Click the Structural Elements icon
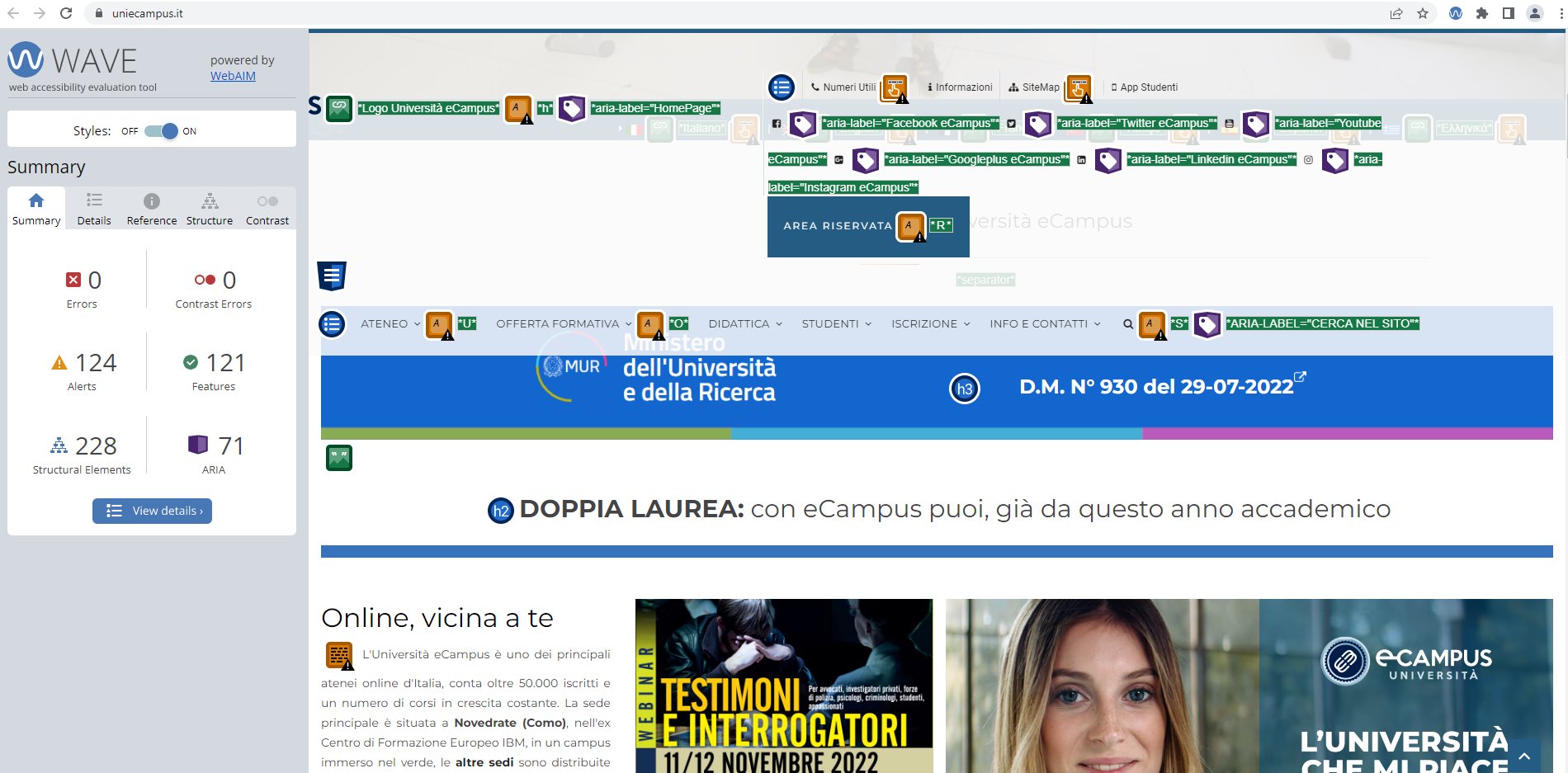 [59, 445]
